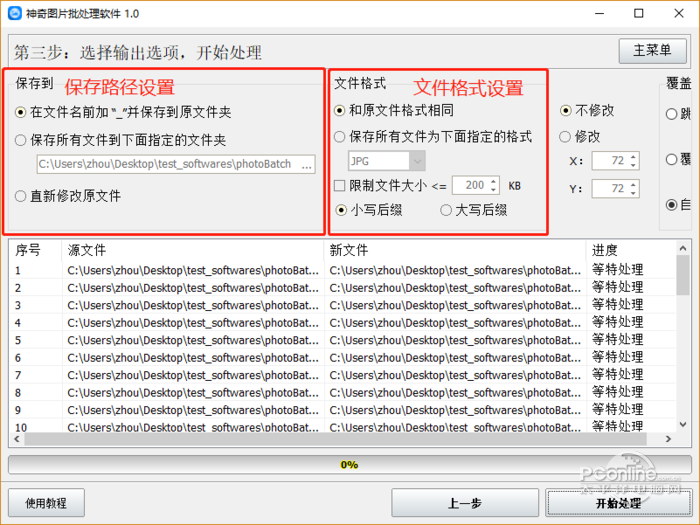Click the horizontal scrollbar thumb
Screen dimensions: 700x525
click(x=335, y=439)
